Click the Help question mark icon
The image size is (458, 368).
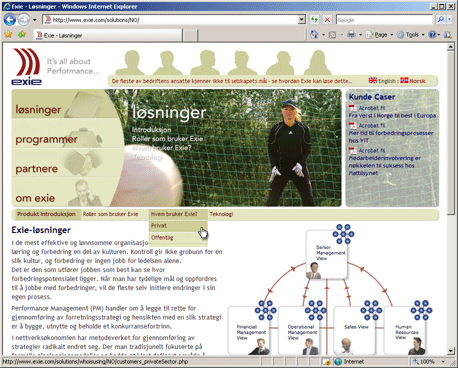click(432, 34)
